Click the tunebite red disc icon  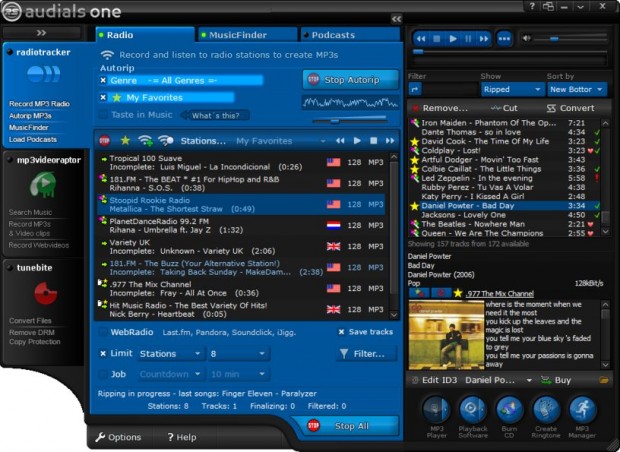tap(42, 292)
